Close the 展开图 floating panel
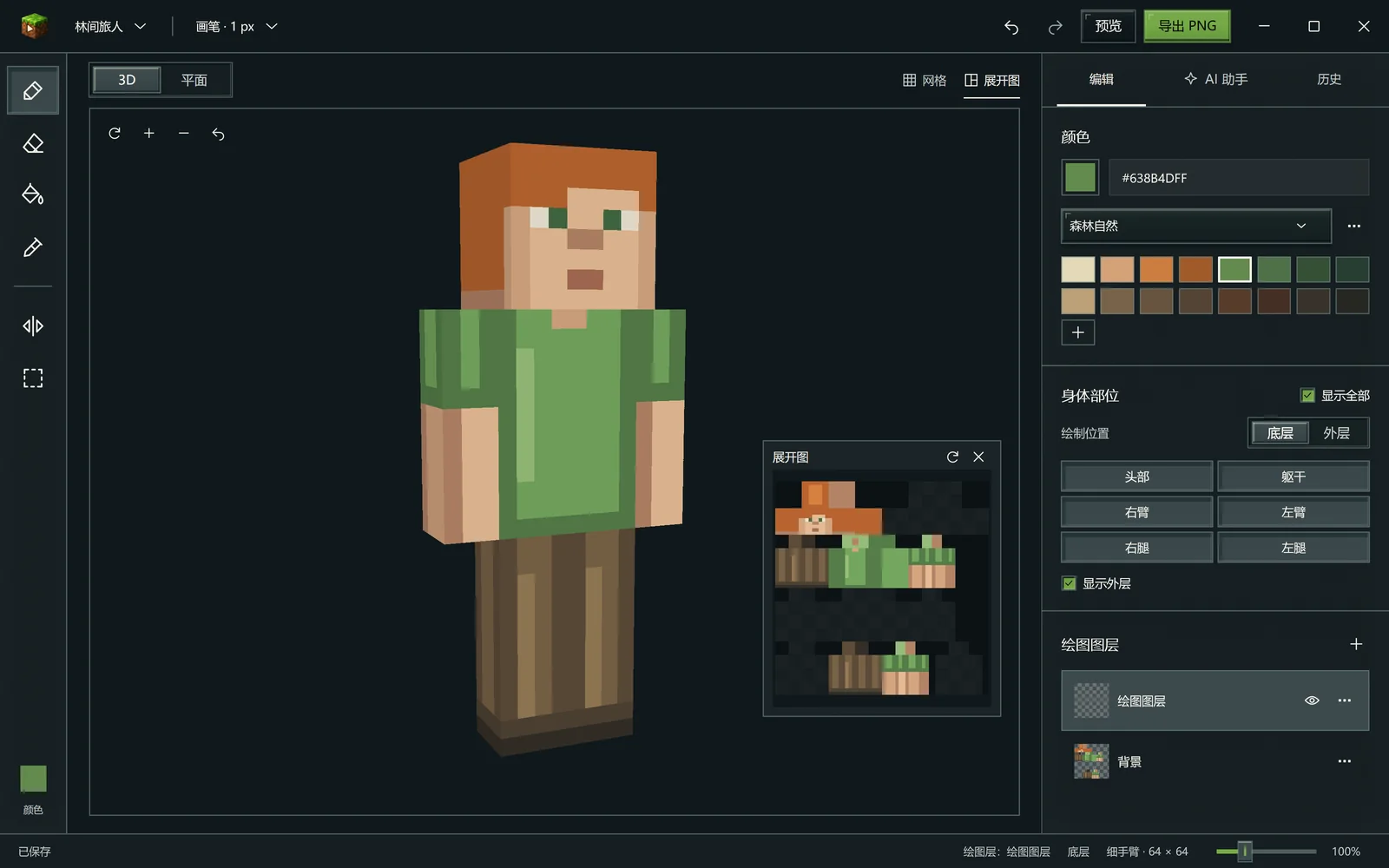The image size is (1389, 868). coord(978,457)
